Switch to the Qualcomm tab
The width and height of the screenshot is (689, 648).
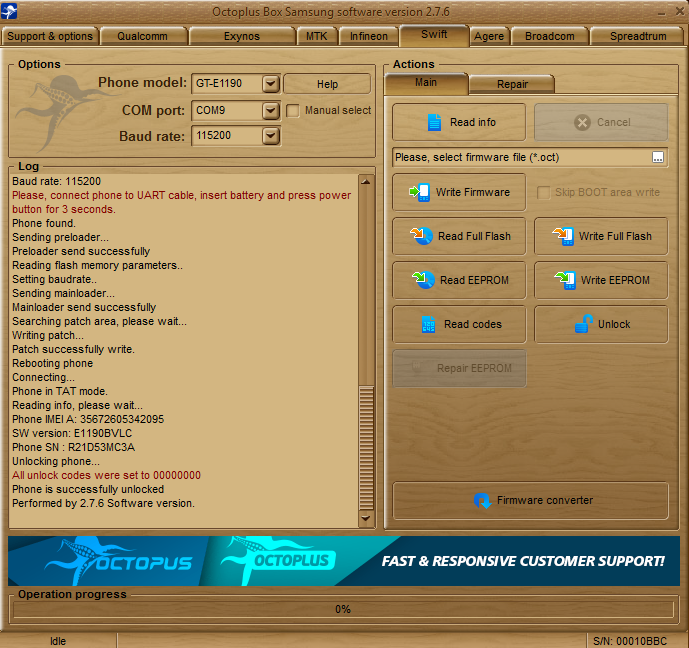pyautogui.click(x=142, y=36)
